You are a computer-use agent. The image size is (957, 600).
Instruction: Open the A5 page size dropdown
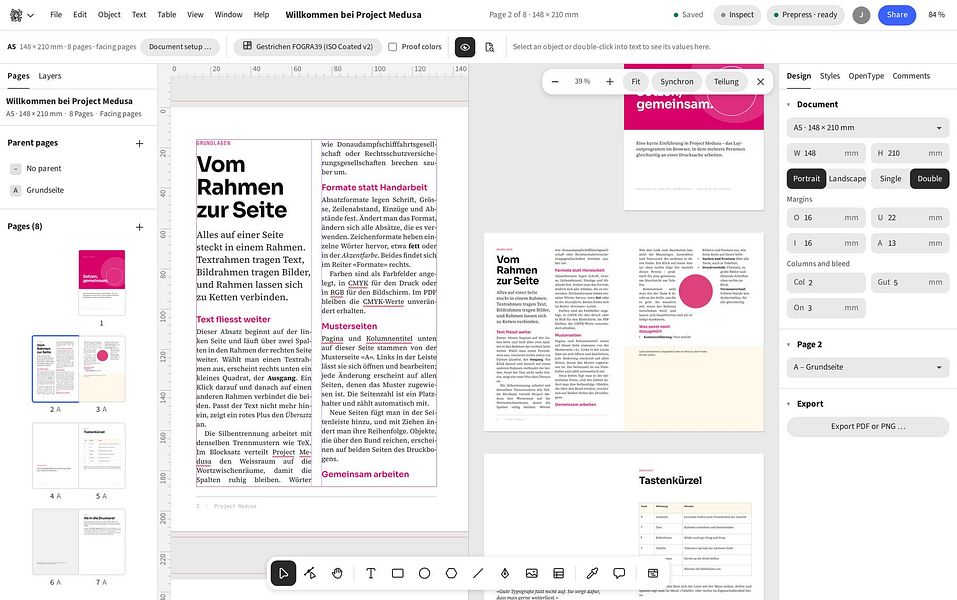click(x=868, y=128)
